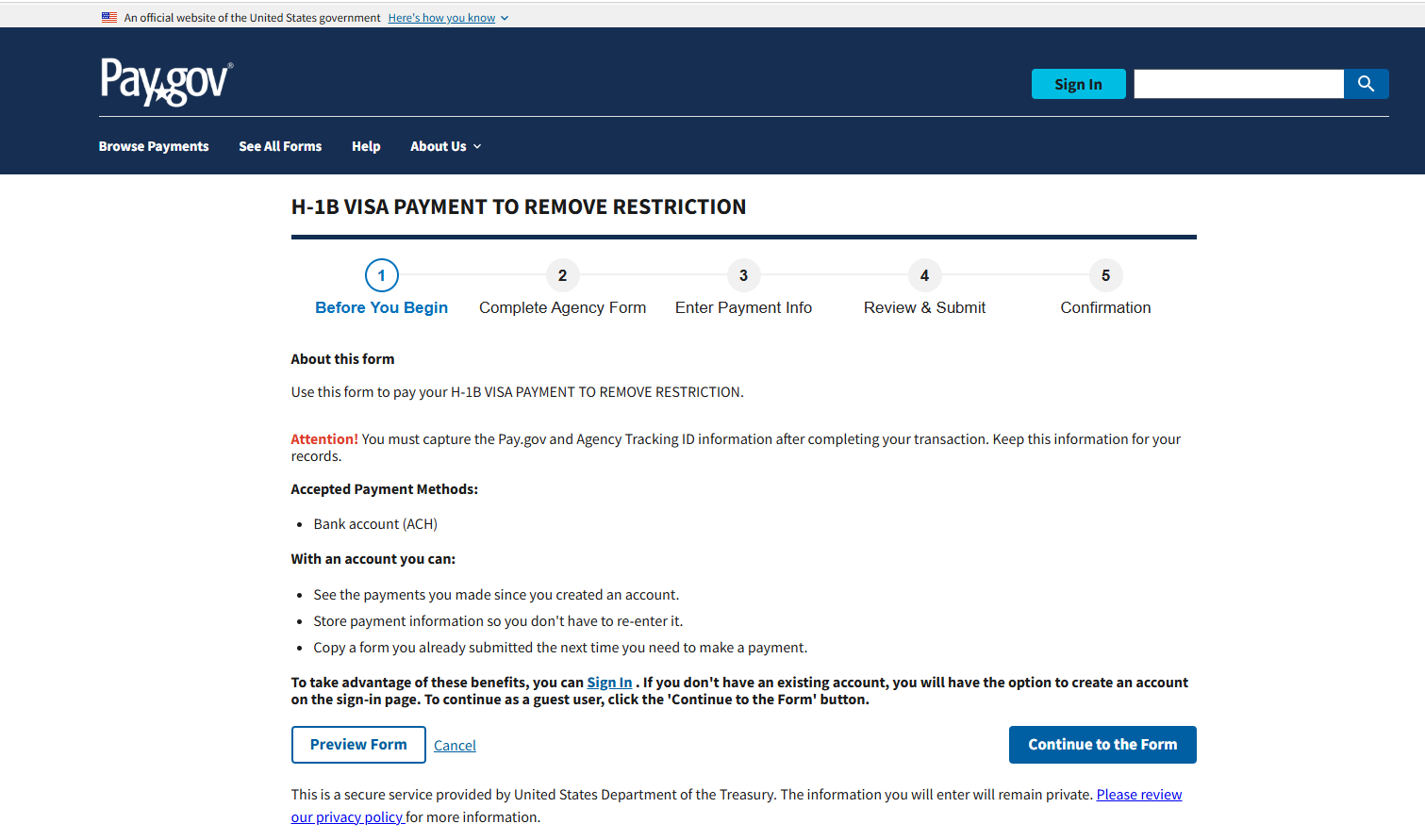Open the privacy policy review link
1425x840 pixels.
point(1138,795)
